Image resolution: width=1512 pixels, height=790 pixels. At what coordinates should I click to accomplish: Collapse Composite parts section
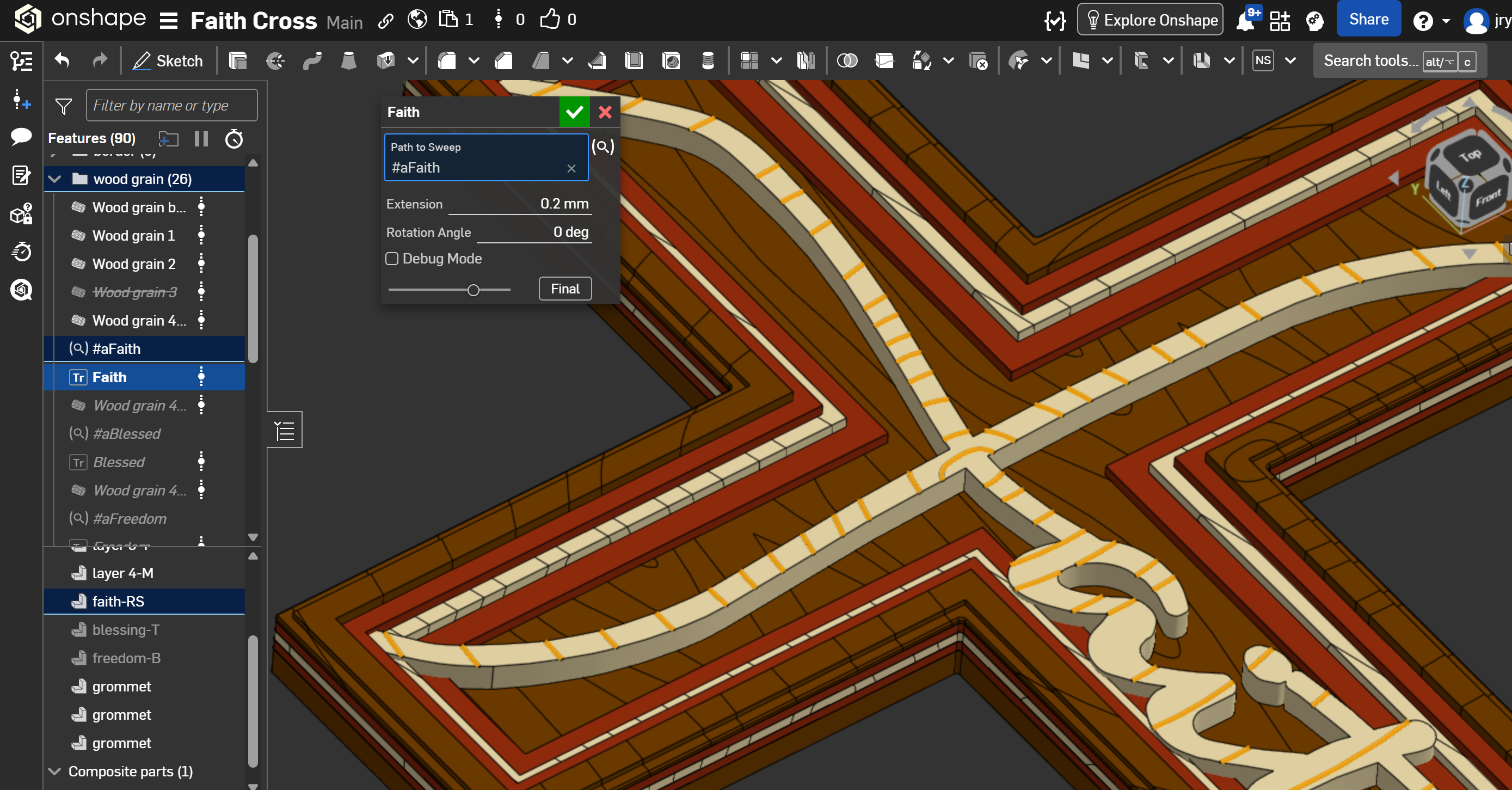[55, 771]
